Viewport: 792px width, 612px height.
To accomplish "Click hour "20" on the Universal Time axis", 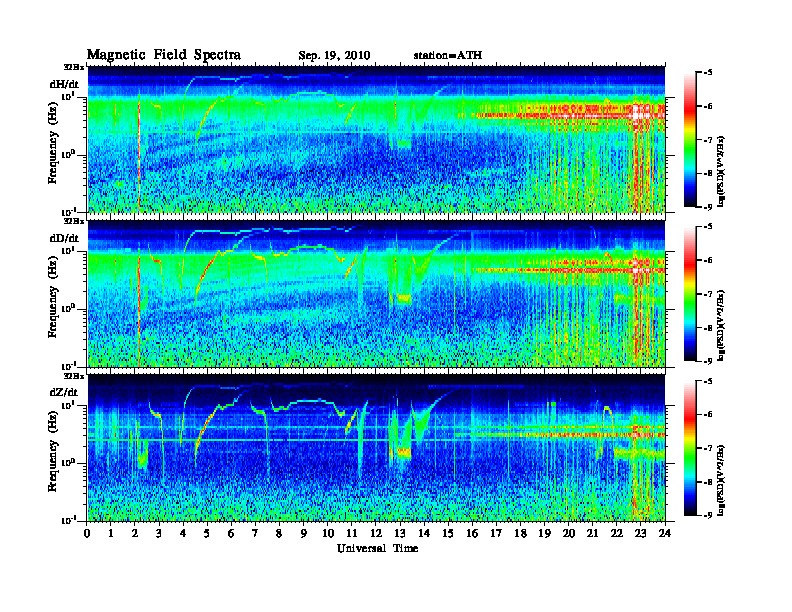I will (x=569, y=533).
